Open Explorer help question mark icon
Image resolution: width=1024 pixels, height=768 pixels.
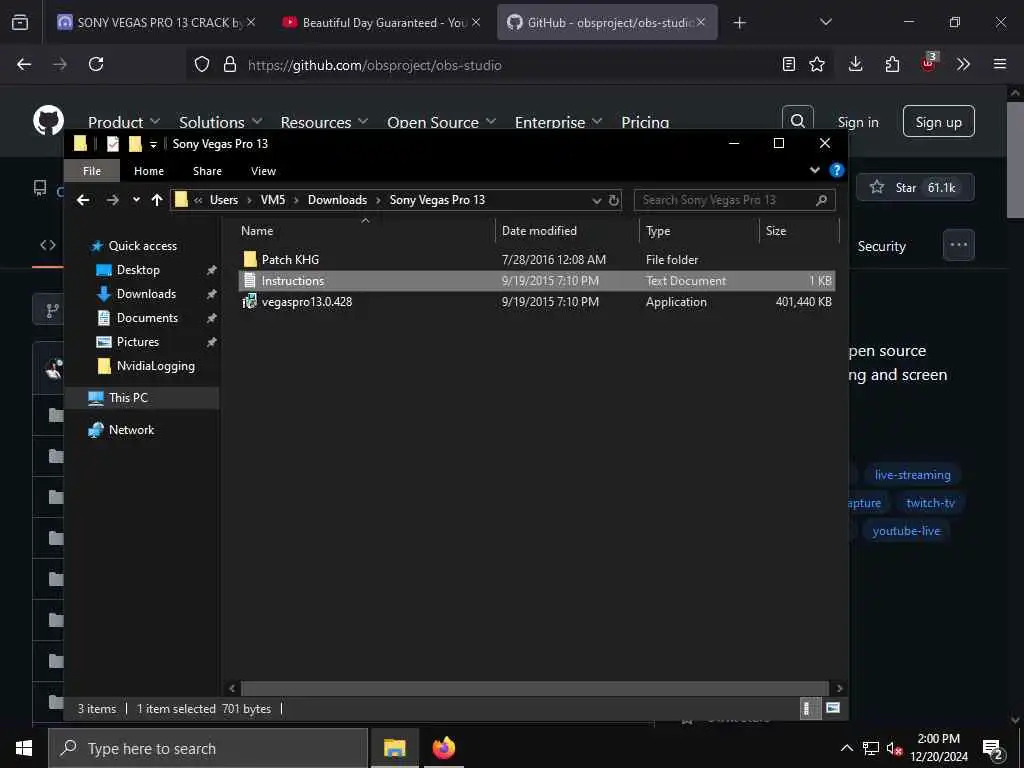837,170
